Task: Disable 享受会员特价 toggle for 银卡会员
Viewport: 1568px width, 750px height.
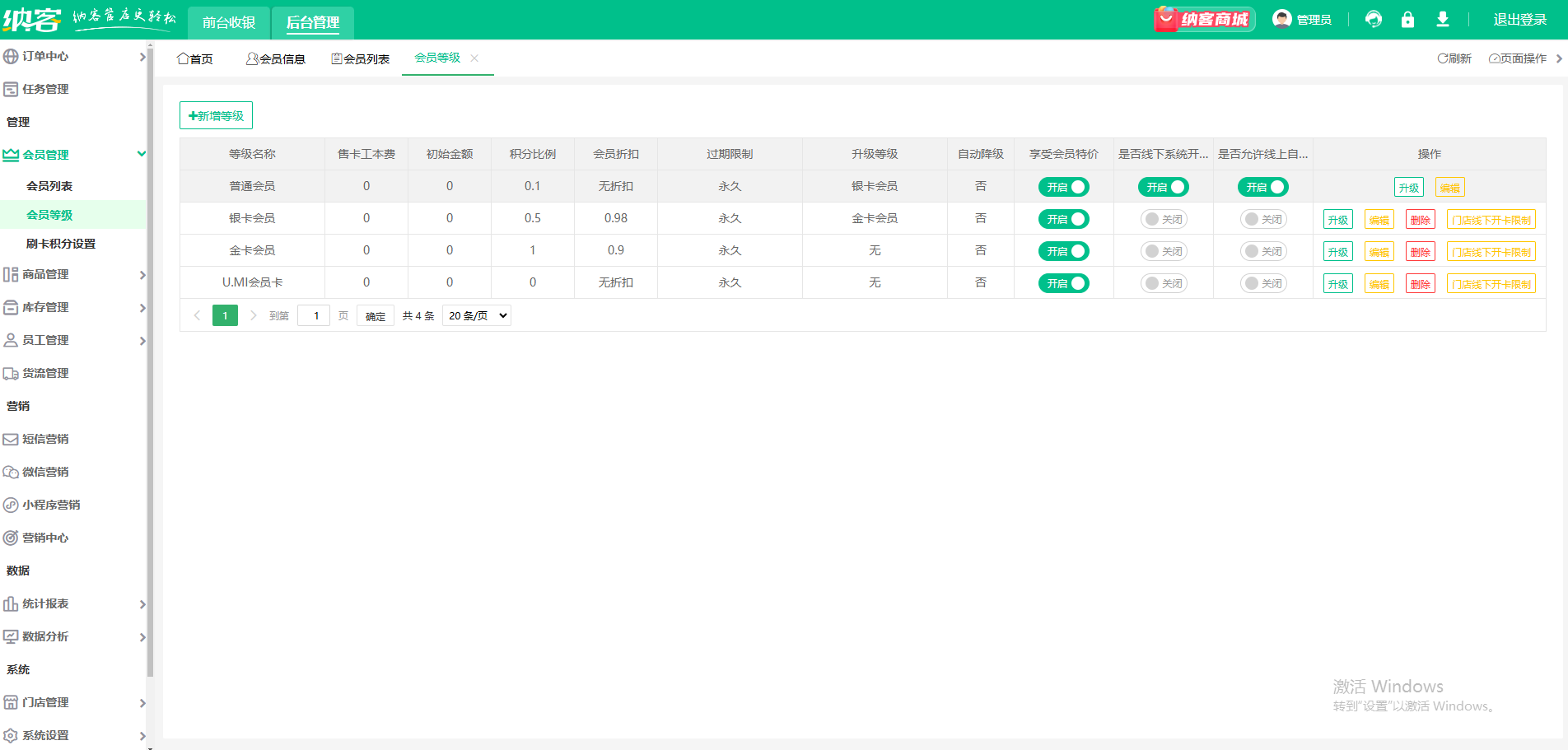Action: [1063, 219]
